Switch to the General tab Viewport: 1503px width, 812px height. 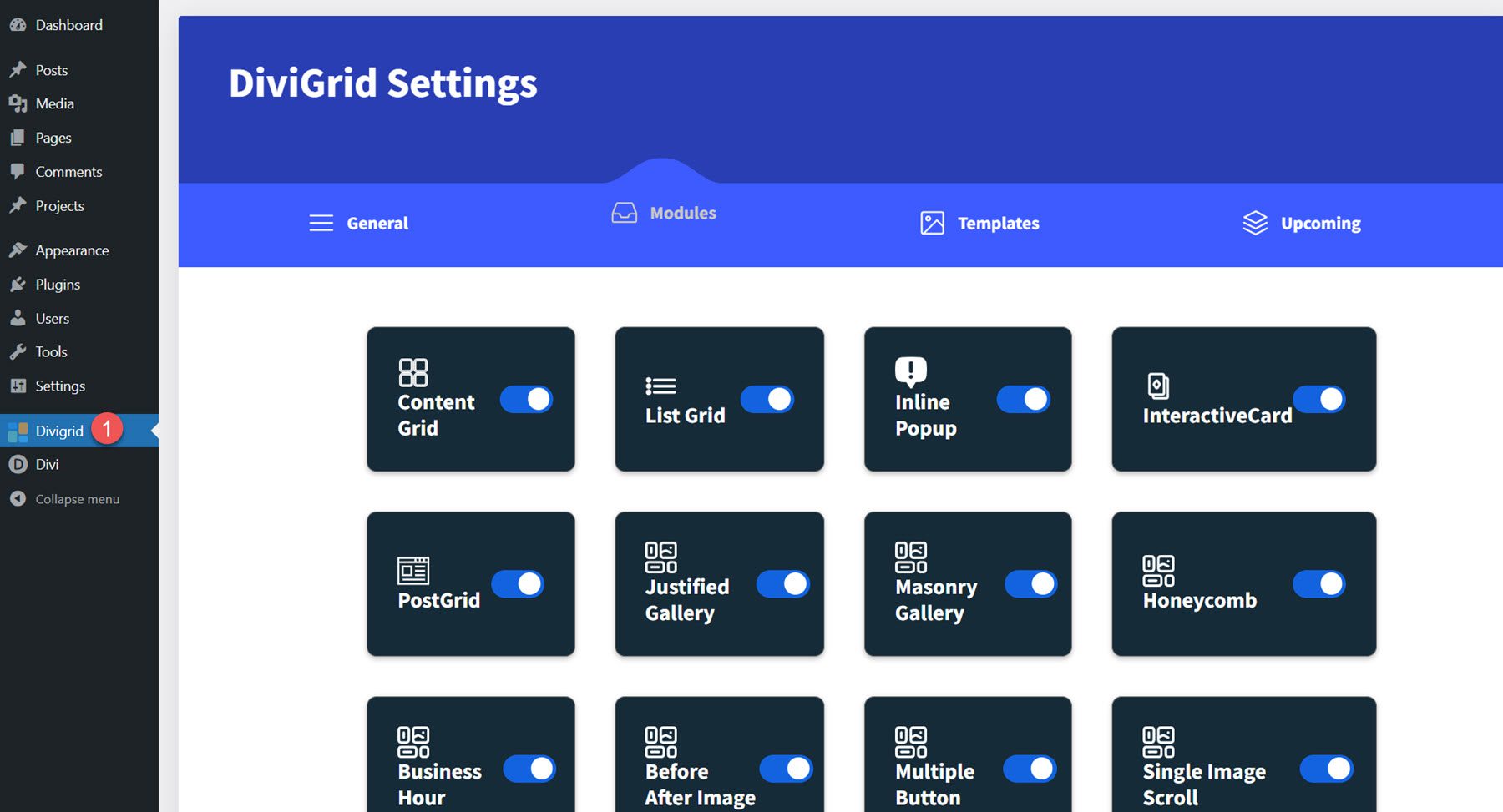[377, 223]
